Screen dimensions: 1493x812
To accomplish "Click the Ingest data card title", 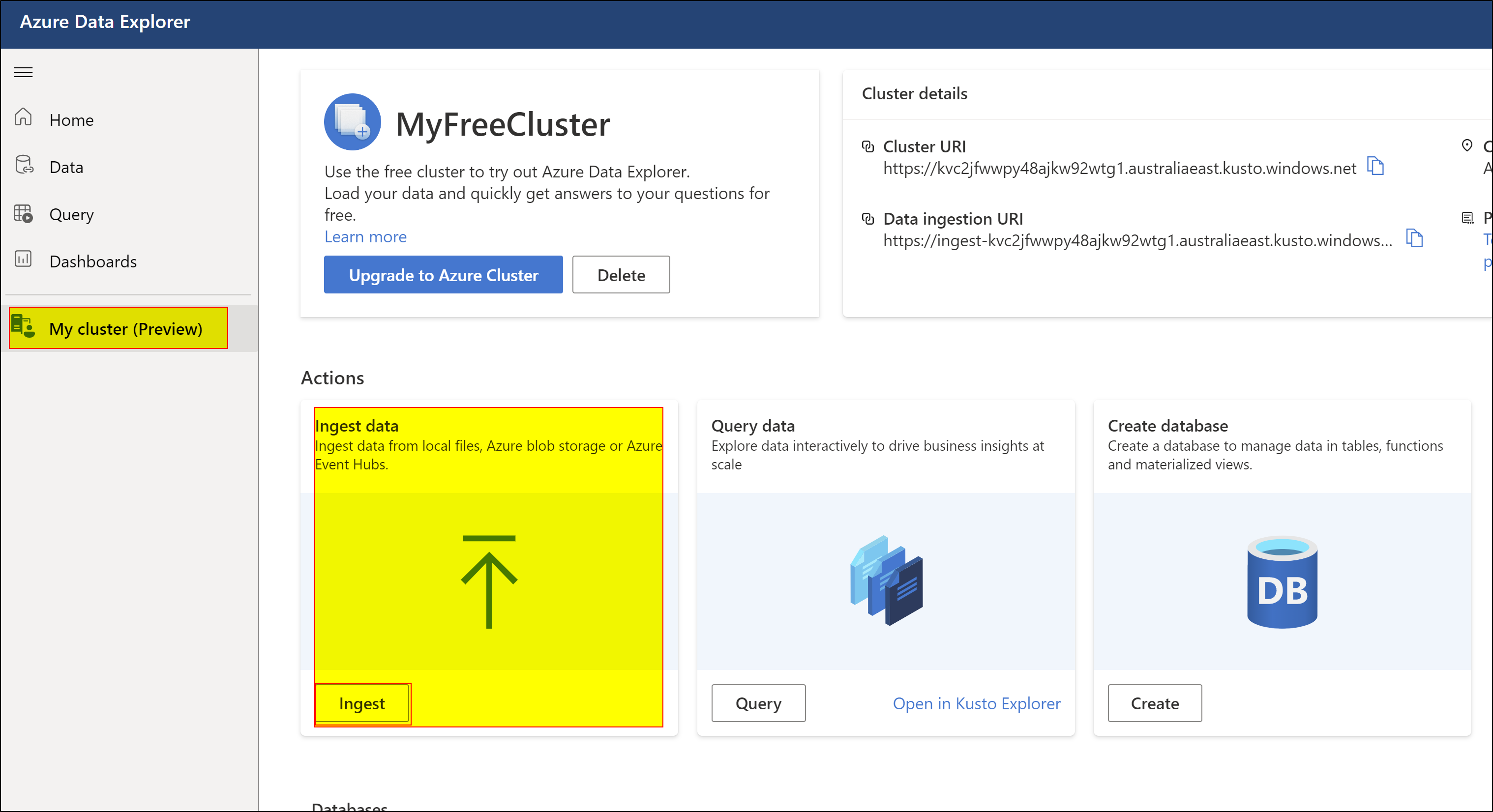I will [x=357, y=426].
